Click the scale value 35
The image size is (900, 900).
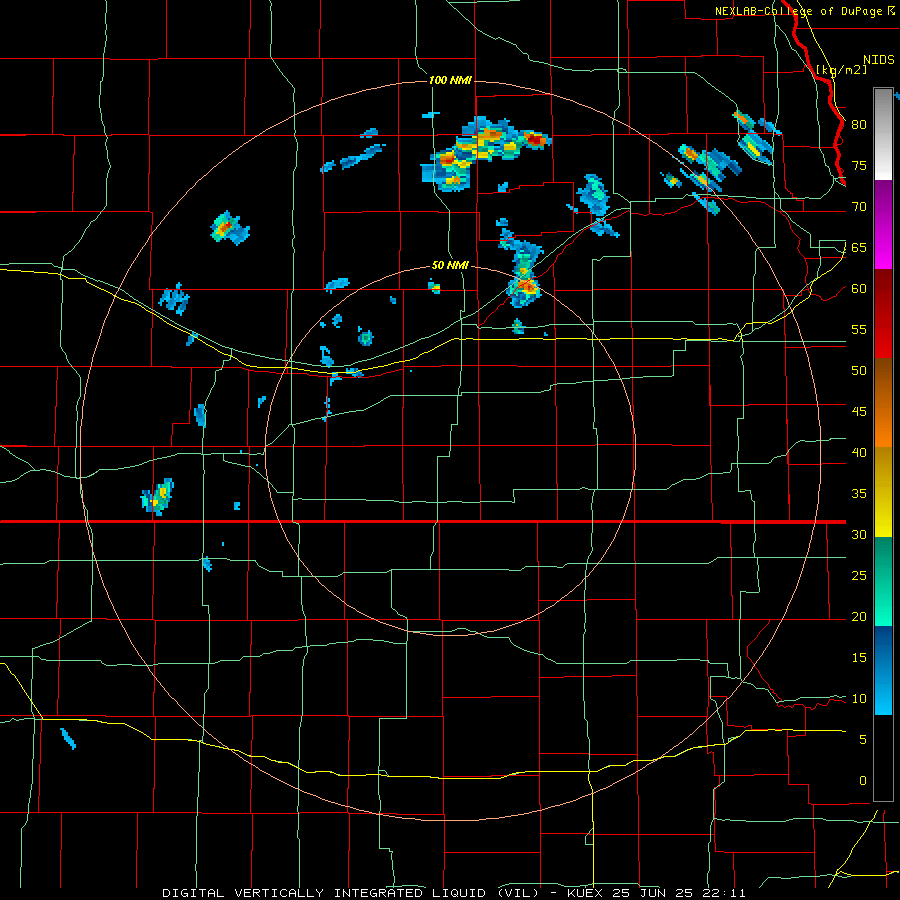[x=859, y=494]
